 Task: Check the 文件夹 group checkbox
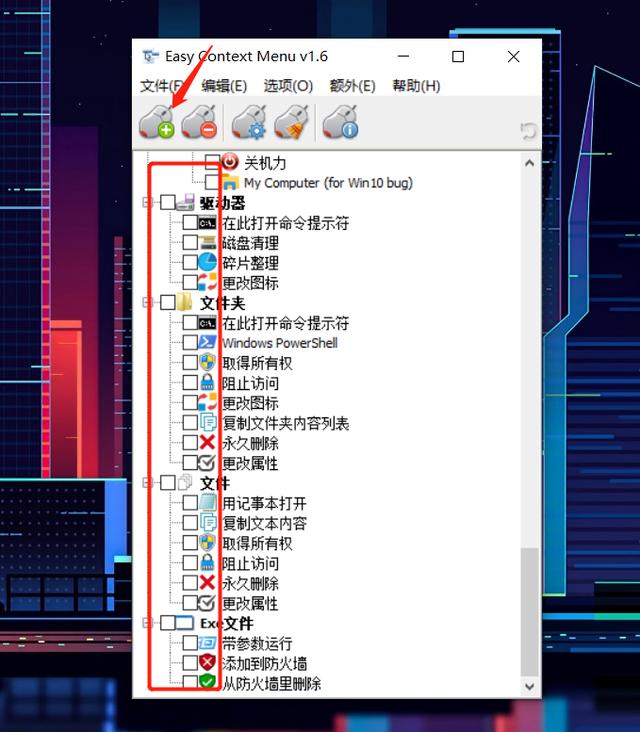click(168, 302)
